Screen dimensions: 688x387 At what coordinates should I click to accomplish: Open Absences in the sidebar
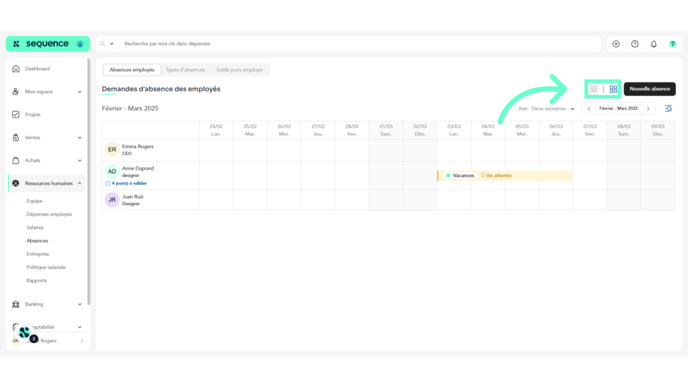point(37,240)
